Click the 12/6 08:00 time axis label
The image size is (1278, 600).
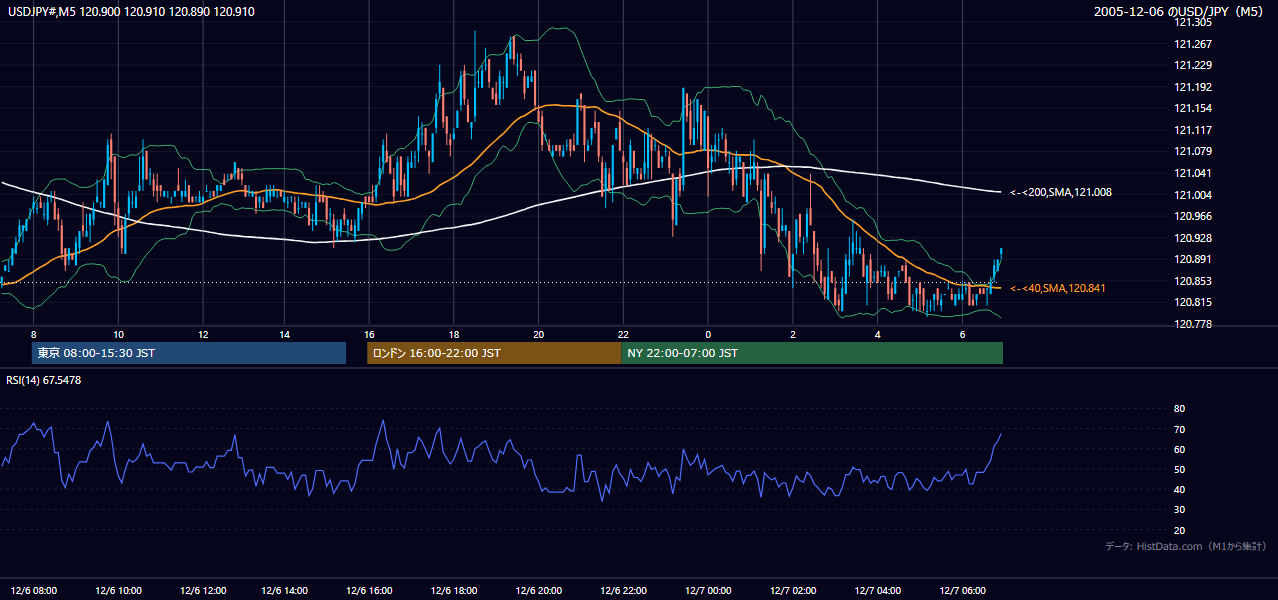coord(33,590)
